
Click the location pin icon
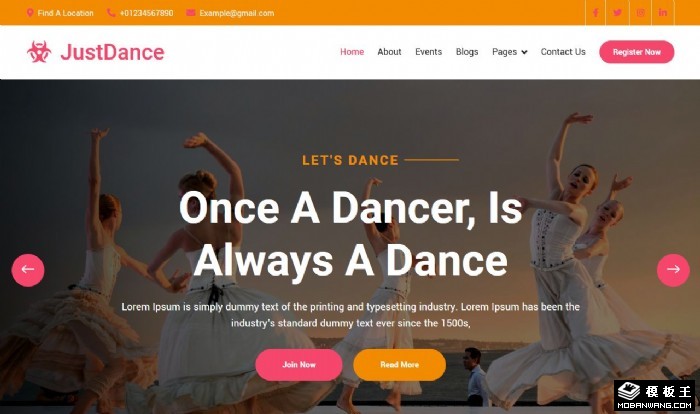(x=30, y=13)
